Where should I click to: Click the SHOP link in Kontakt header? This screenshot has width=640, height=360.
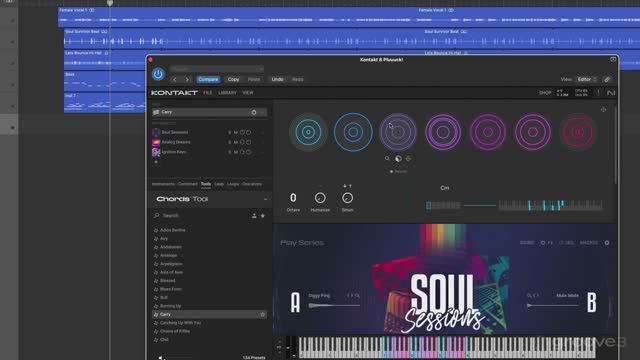545,93
